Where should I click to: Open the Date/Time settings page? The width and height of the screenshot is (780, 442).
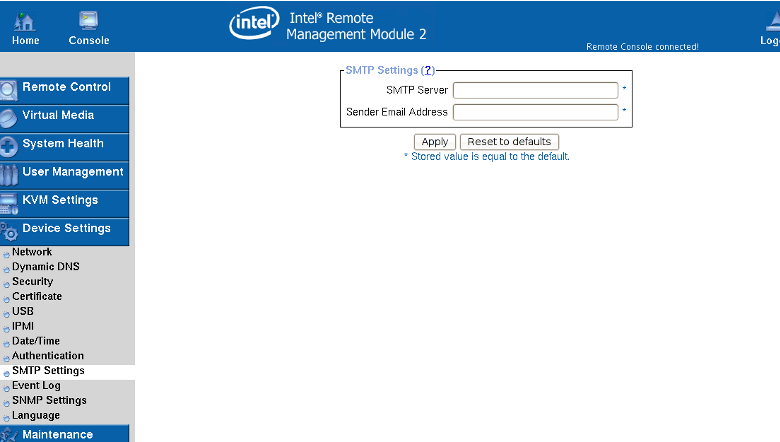tap(36, 341)
